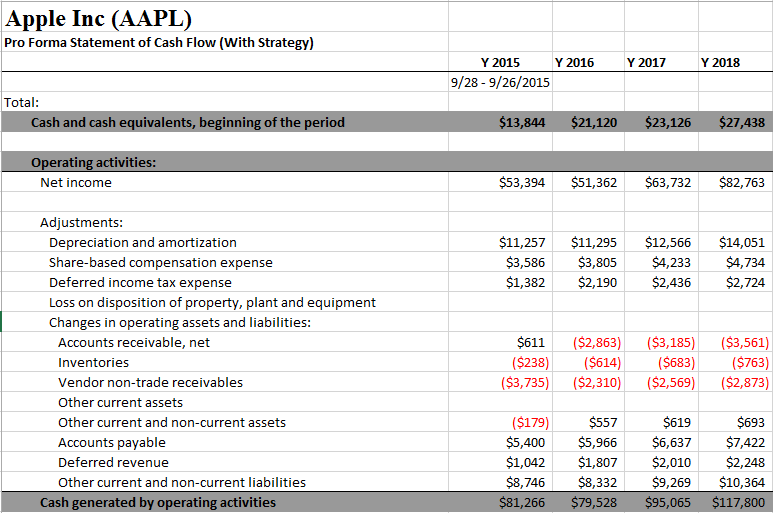Viewport: 773px width, 513px height.
Task: Select the Net income row label
Action: 76,183
